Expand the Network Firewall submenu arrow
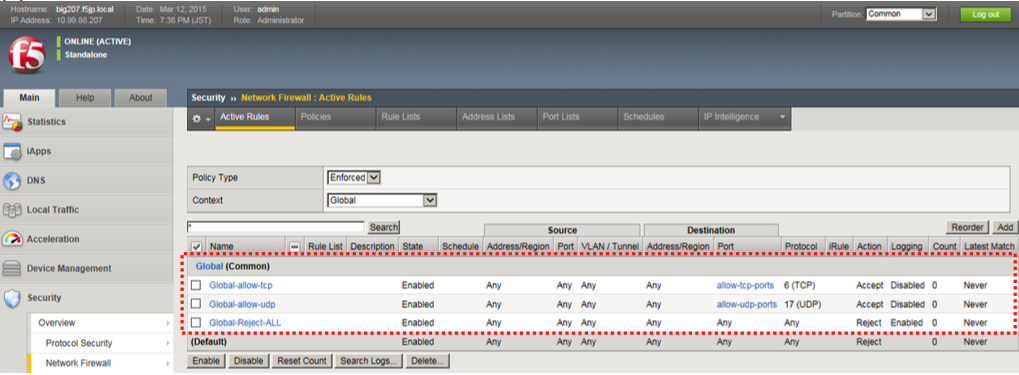 click(x=168, y=363)
